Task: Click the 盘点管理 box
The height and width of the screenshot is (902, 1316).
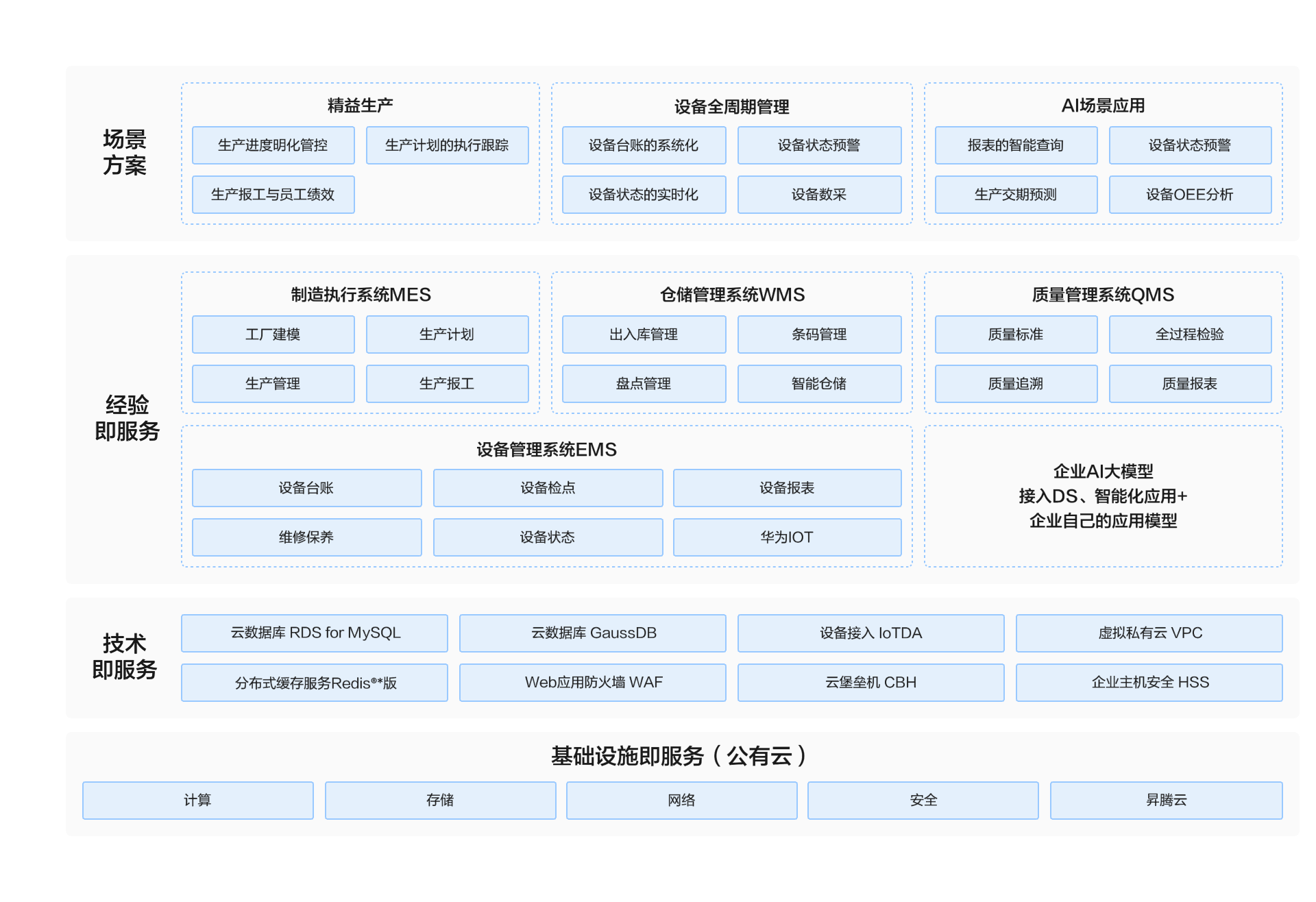Action: pyautogui.click(x=644, y=384)
